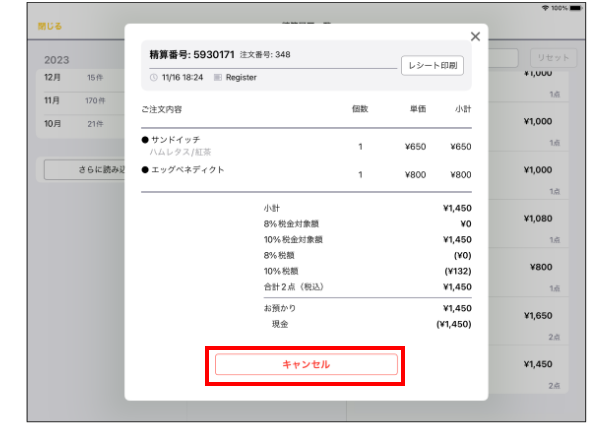Focus the search field beside リセット
Image resolution: width=600 pixels, height=432 pixels.
pos(502,58)
